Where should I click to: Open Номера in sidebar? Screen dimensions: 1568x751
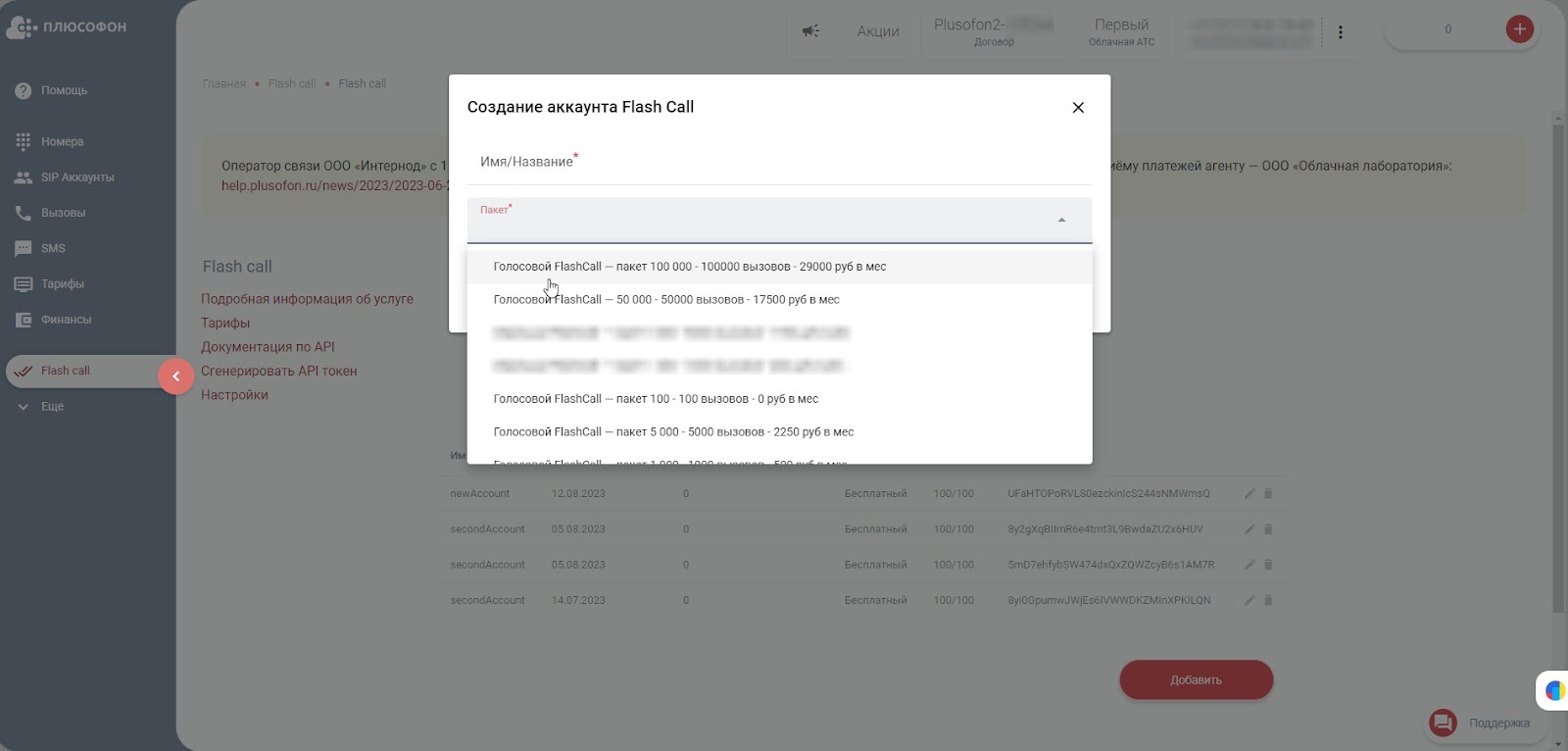pyautogui.click(x=62, y=141)
